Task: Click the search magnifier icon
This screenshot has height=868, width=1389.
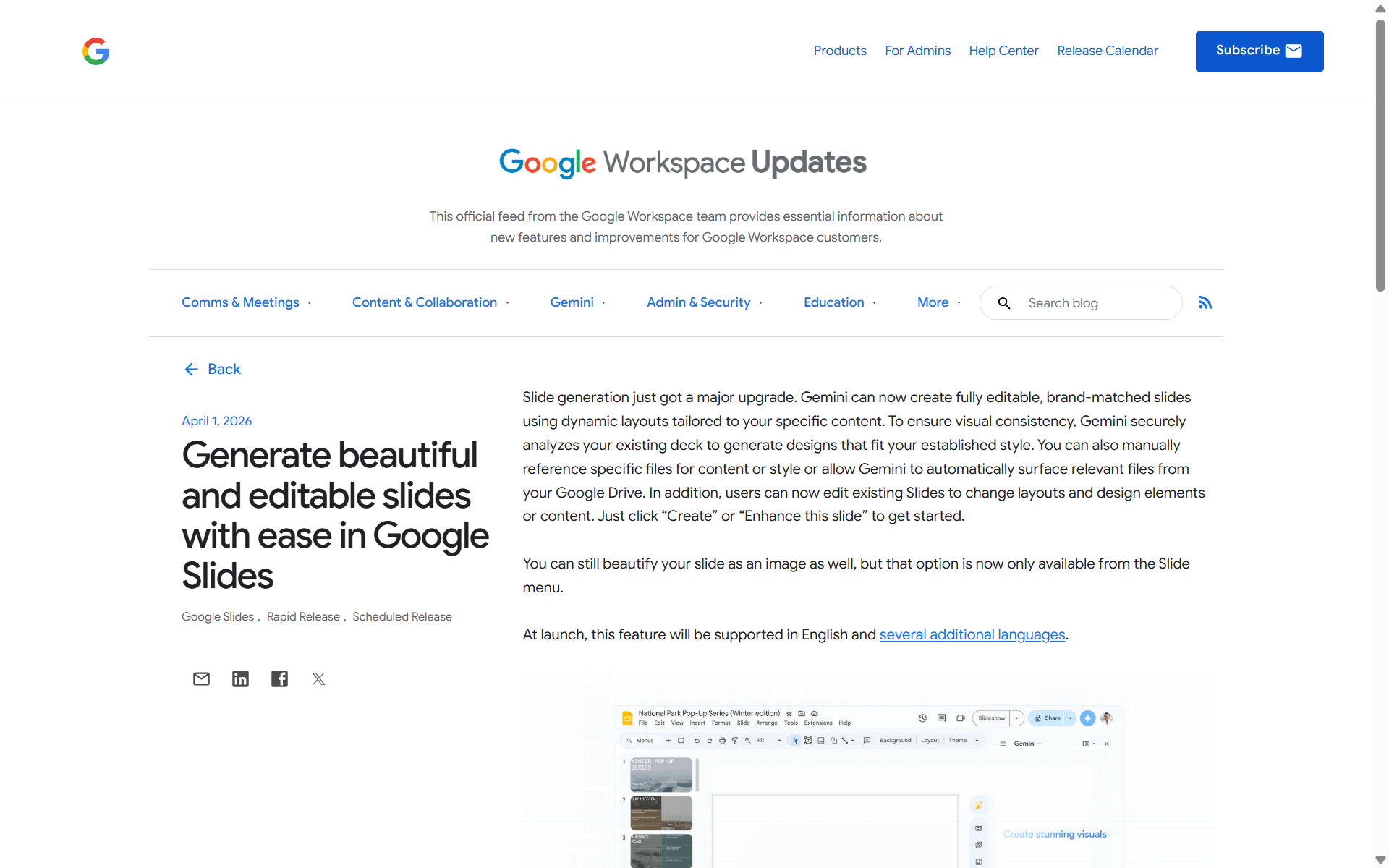Action: point(1005,303)
